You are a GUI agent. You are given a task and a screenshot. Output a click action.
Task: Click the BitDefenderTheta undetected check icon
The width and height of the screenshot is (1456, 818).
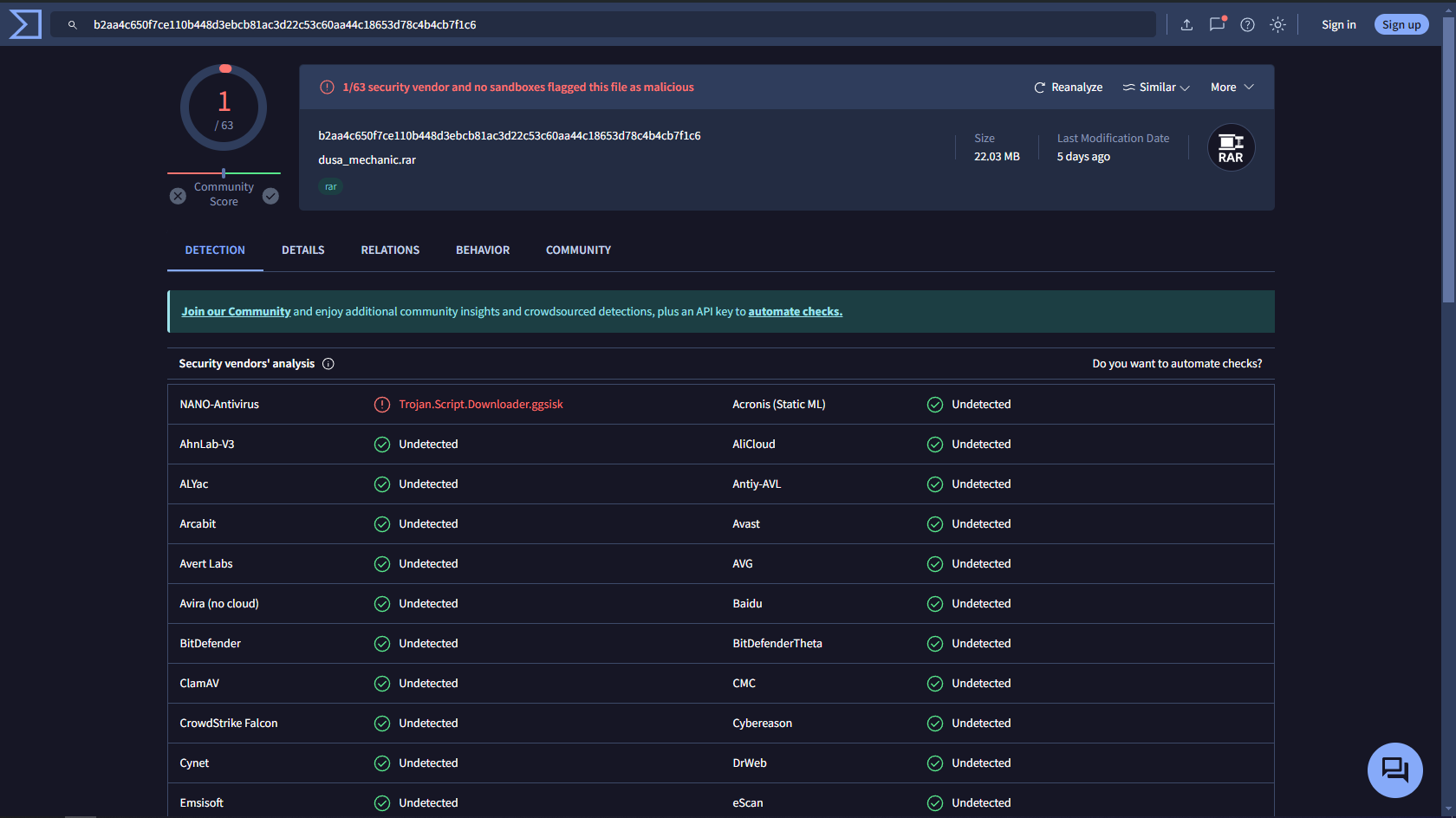[935, 644]
